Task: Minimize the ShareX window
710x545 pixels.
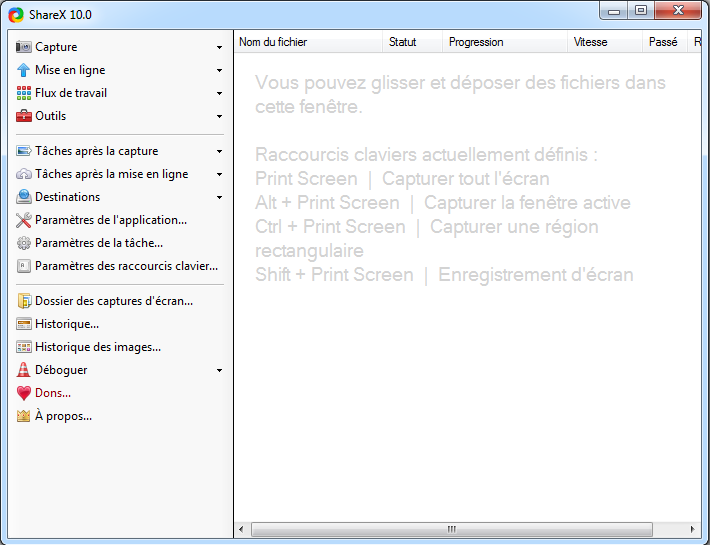Action: tap(614, 11)
